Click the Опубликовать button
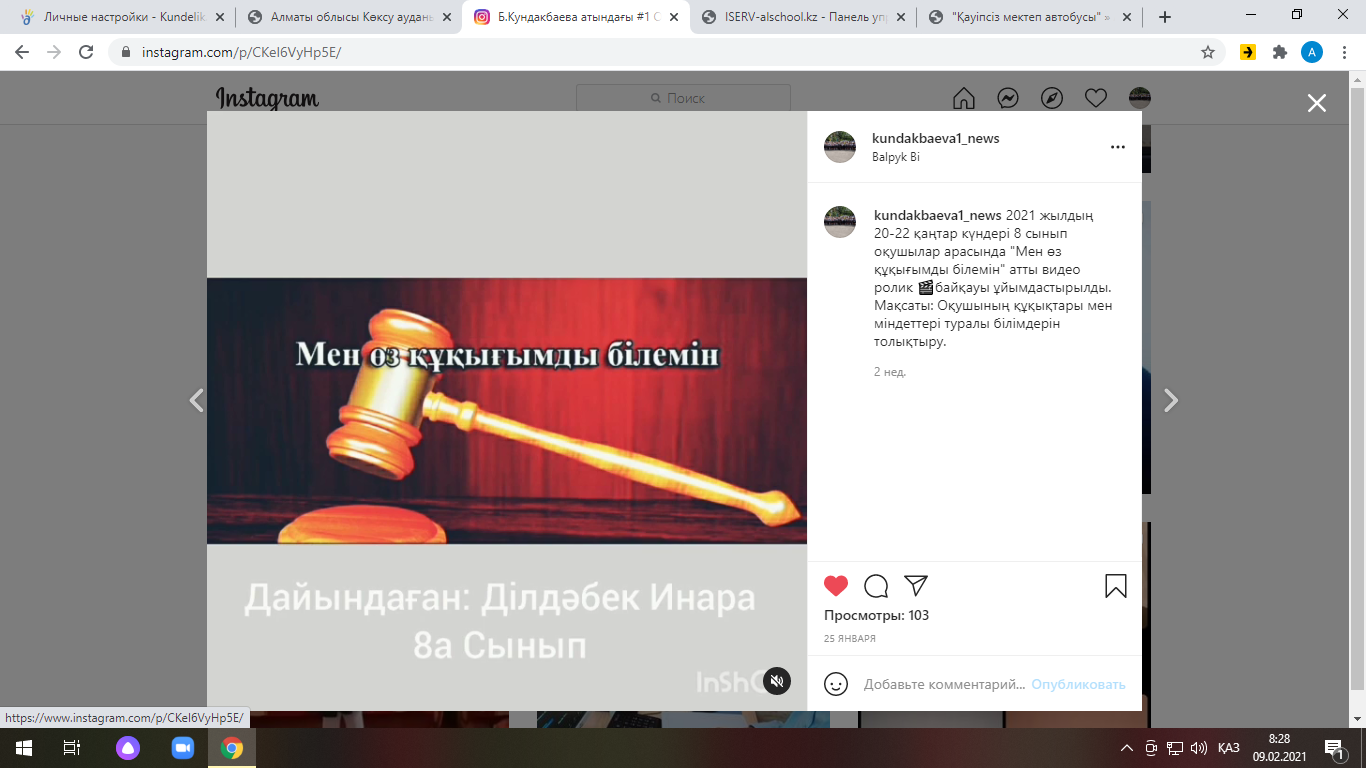 [x=1078, y=684]
